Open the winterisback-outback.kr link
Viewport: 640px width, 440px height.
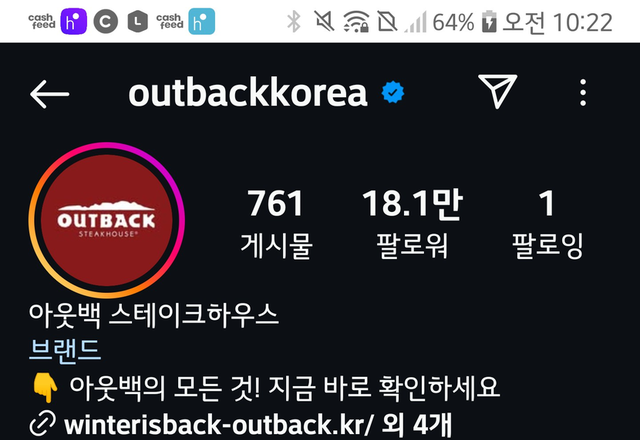[218, 424]
